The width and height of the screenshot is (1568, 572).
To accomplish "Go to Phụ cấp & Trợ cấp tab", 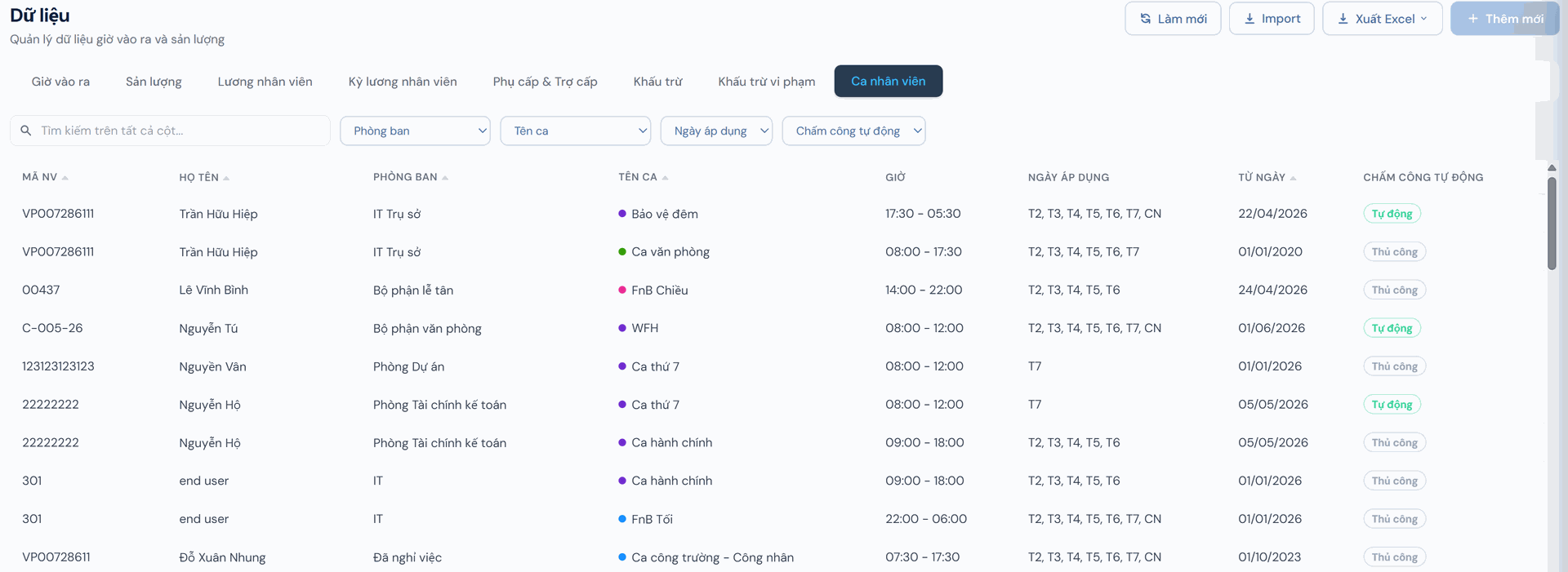I will pyautogui.click(x=545, y=82).
